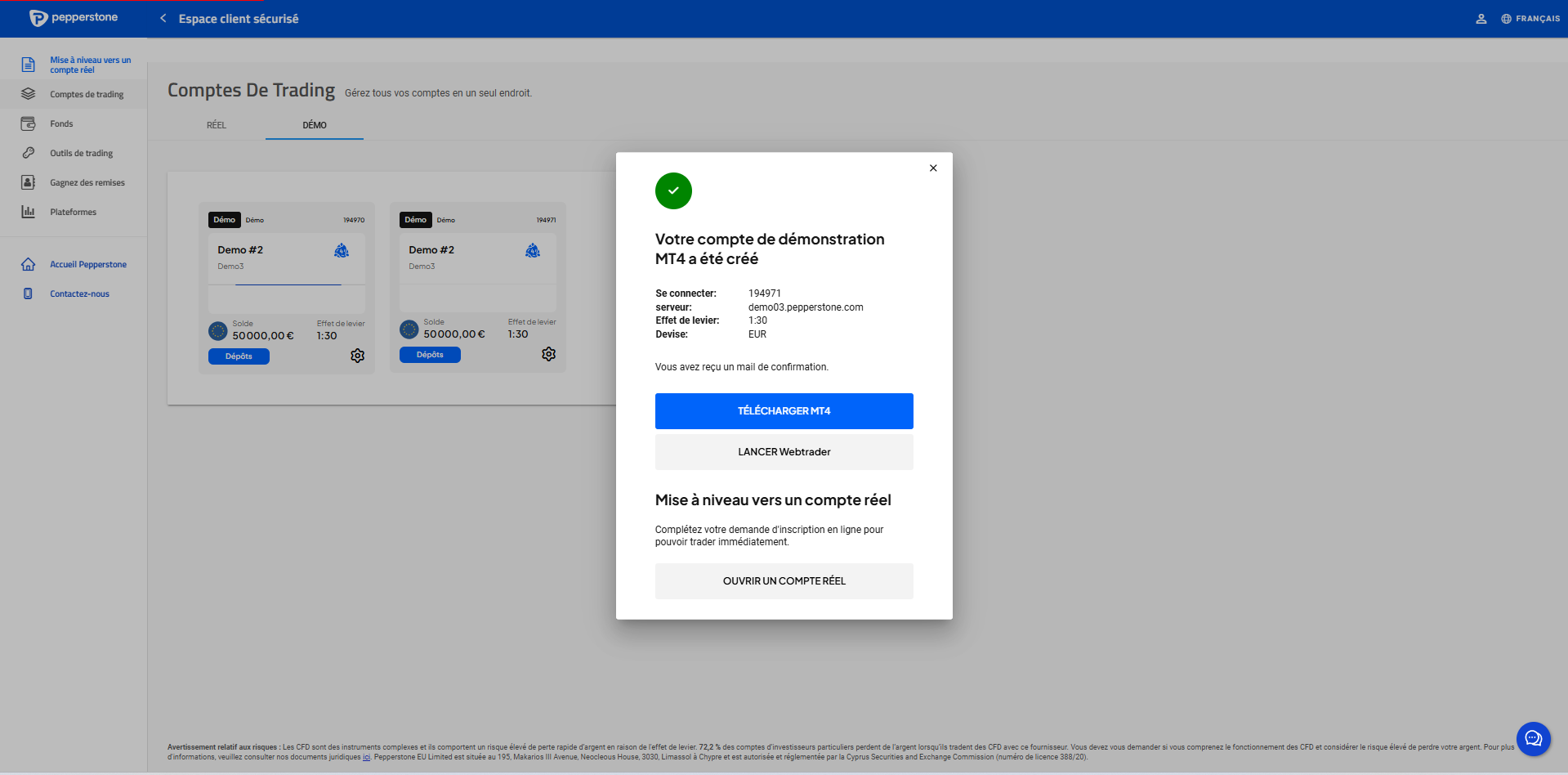This screenshot has height=775, width=1568.
Task: Click the Démo badge on account 194971
Action: [x=415, y=220]
